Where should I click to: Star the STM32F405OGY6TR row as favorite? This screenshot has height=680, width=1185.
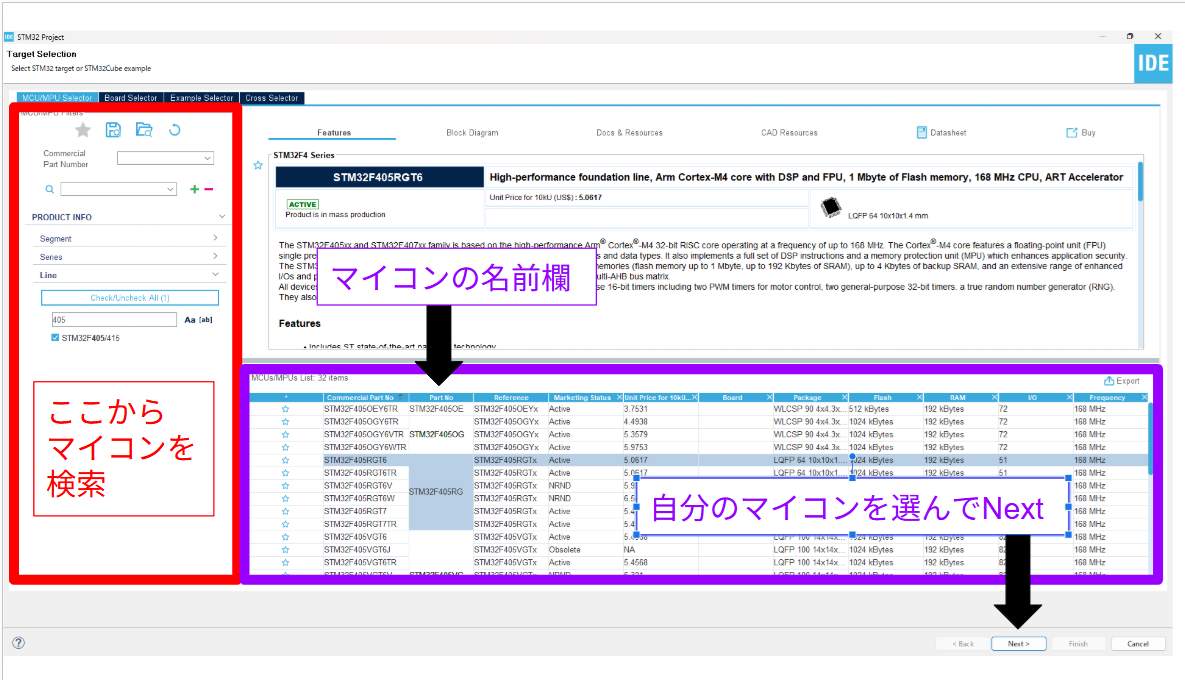[286, 422]
